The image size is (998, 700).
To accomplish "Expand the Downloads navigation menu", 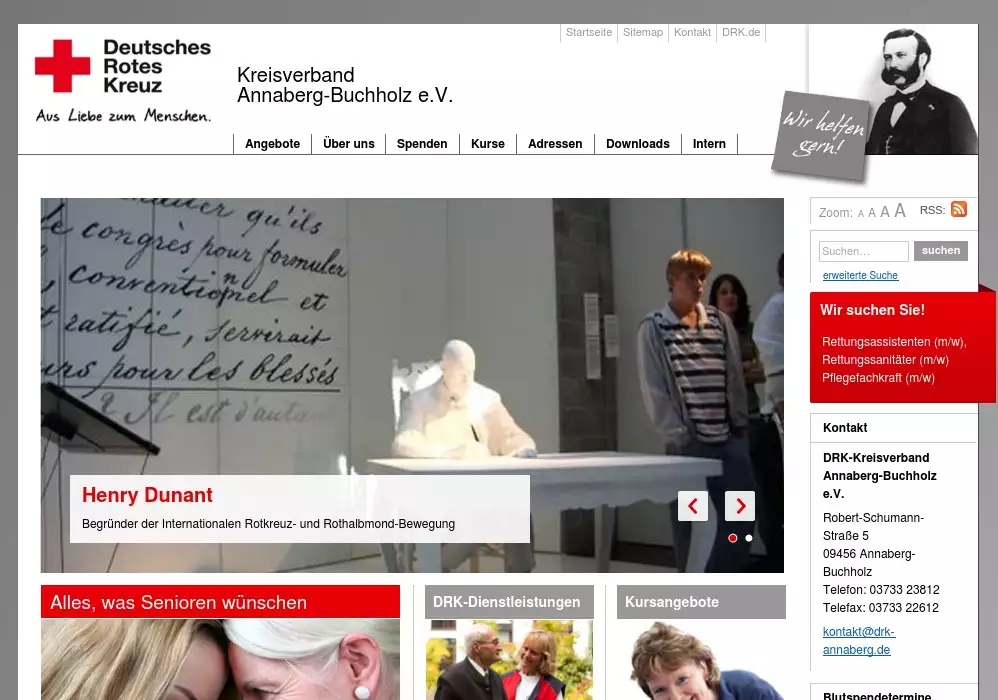I will tap(637, 144).
